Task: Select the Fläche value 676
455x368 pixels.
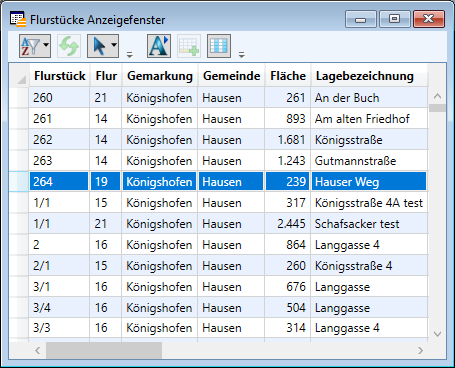Action: (288, 287)
